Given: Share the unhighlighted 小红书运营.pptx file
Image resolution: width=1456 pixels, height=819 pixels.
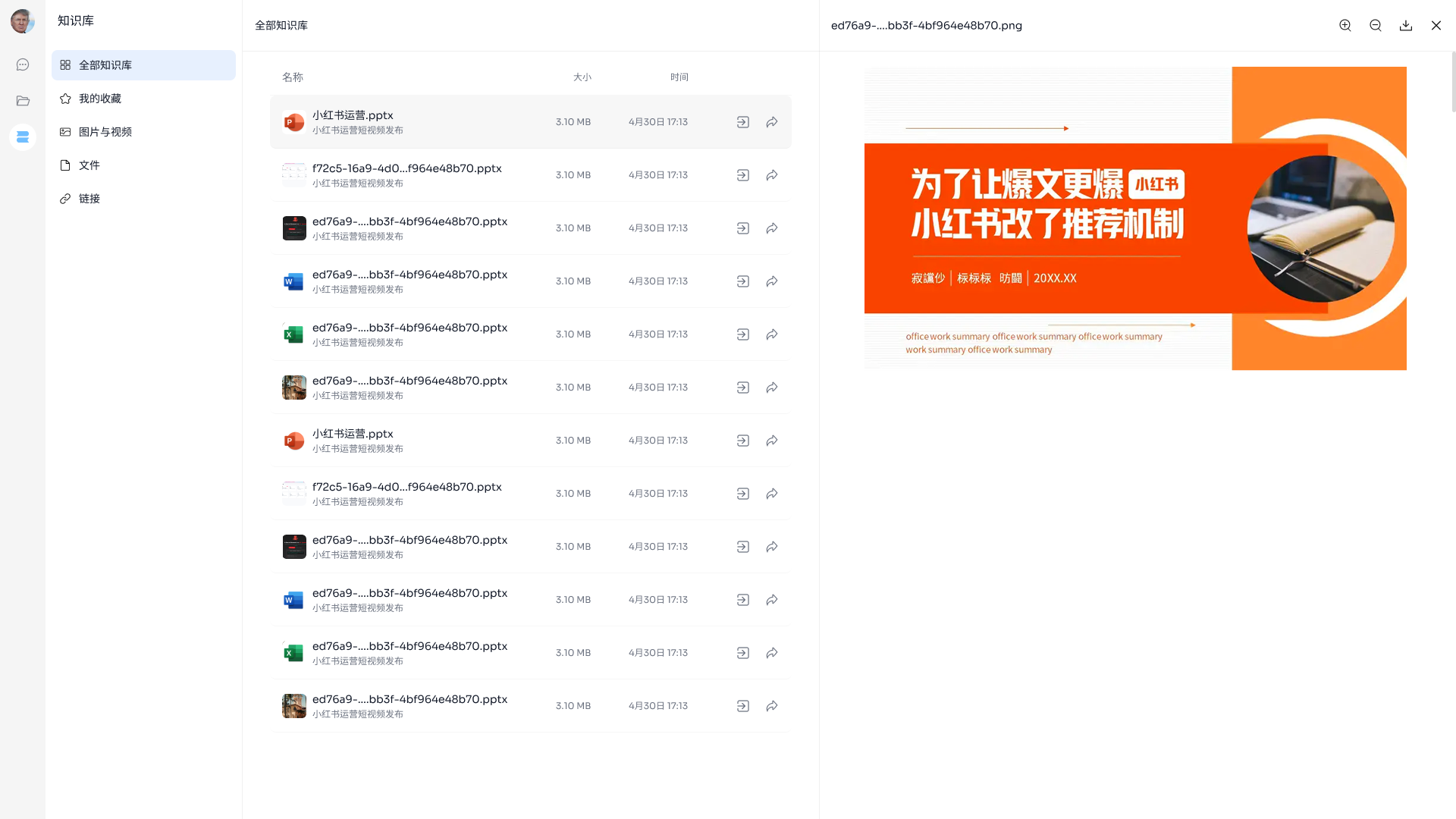Looking at the screenshot, I should 772,441.
